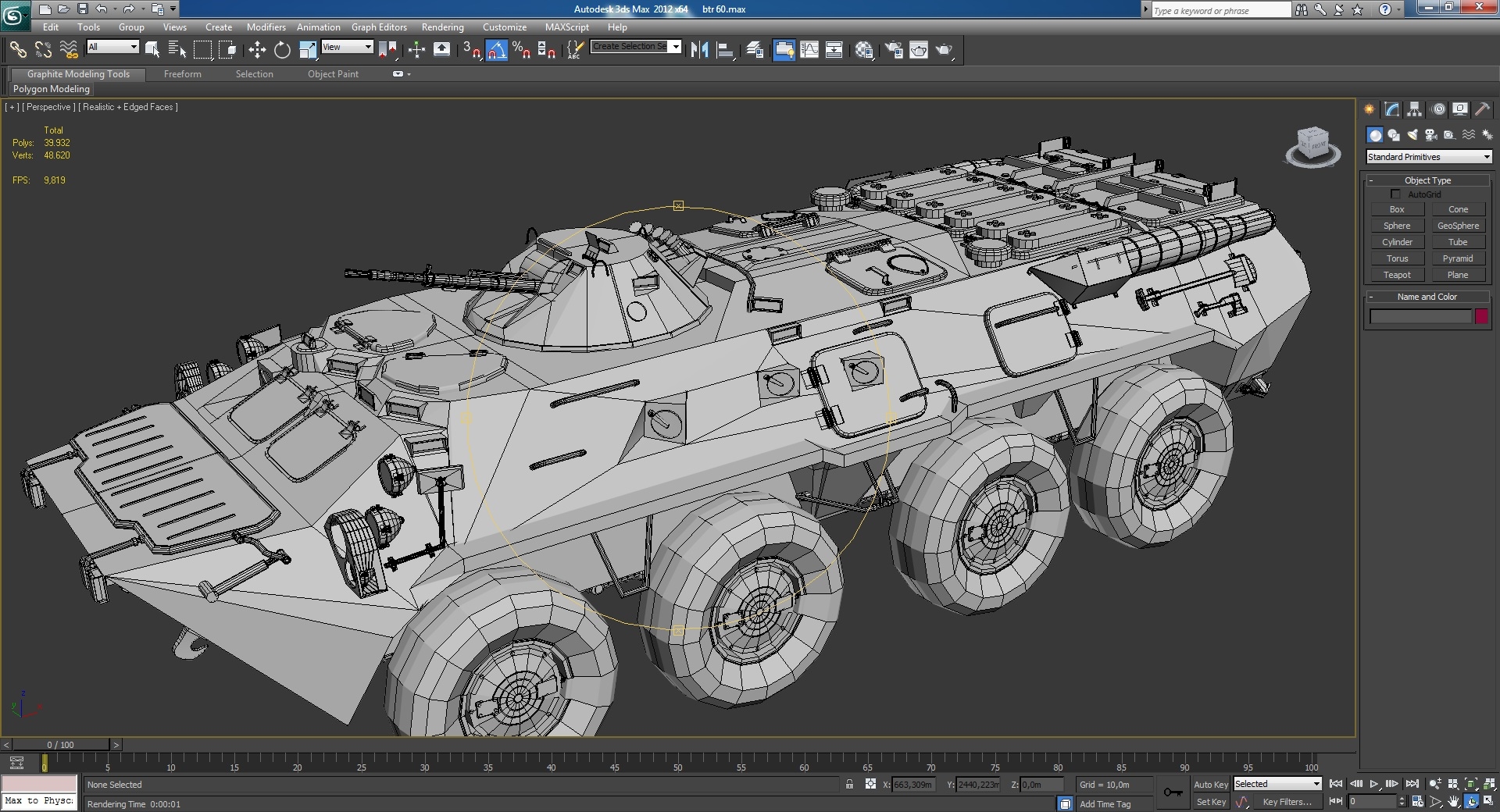1500x812 pixels.
Task: Click the time slider 0 / 100 handle
Action: 60,745
